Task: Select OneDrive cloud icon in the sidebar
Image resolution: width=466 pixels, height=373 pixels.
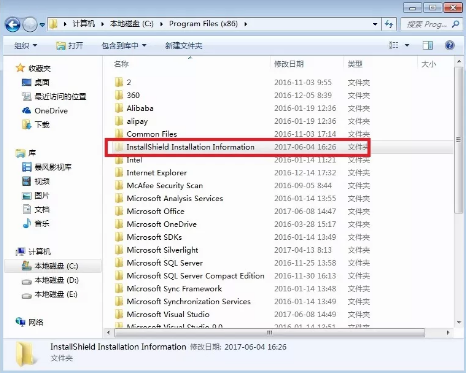Action: 26,111
